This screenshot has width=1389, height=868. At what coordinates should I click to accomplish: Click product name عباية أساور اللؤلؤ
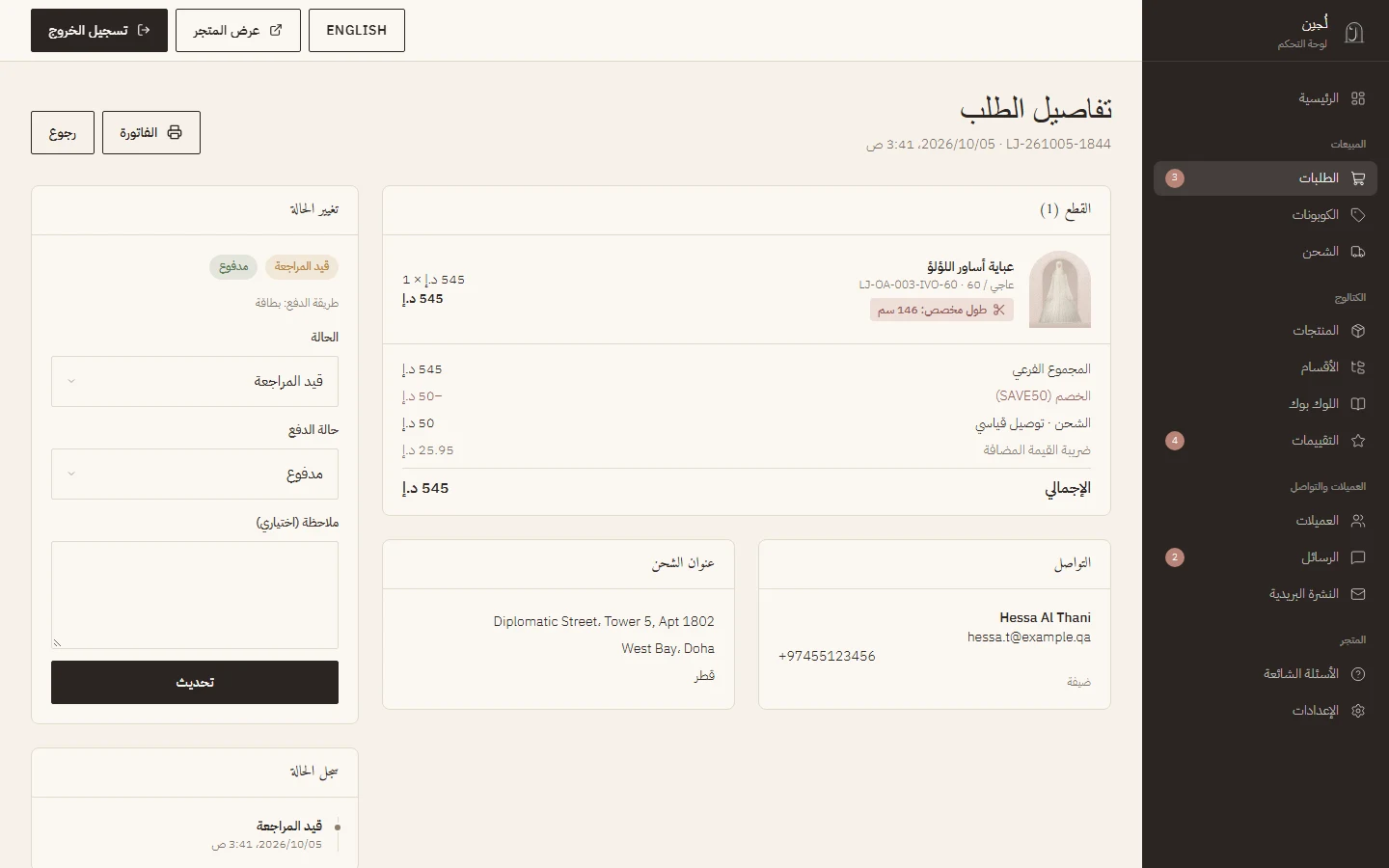[970, 266]
